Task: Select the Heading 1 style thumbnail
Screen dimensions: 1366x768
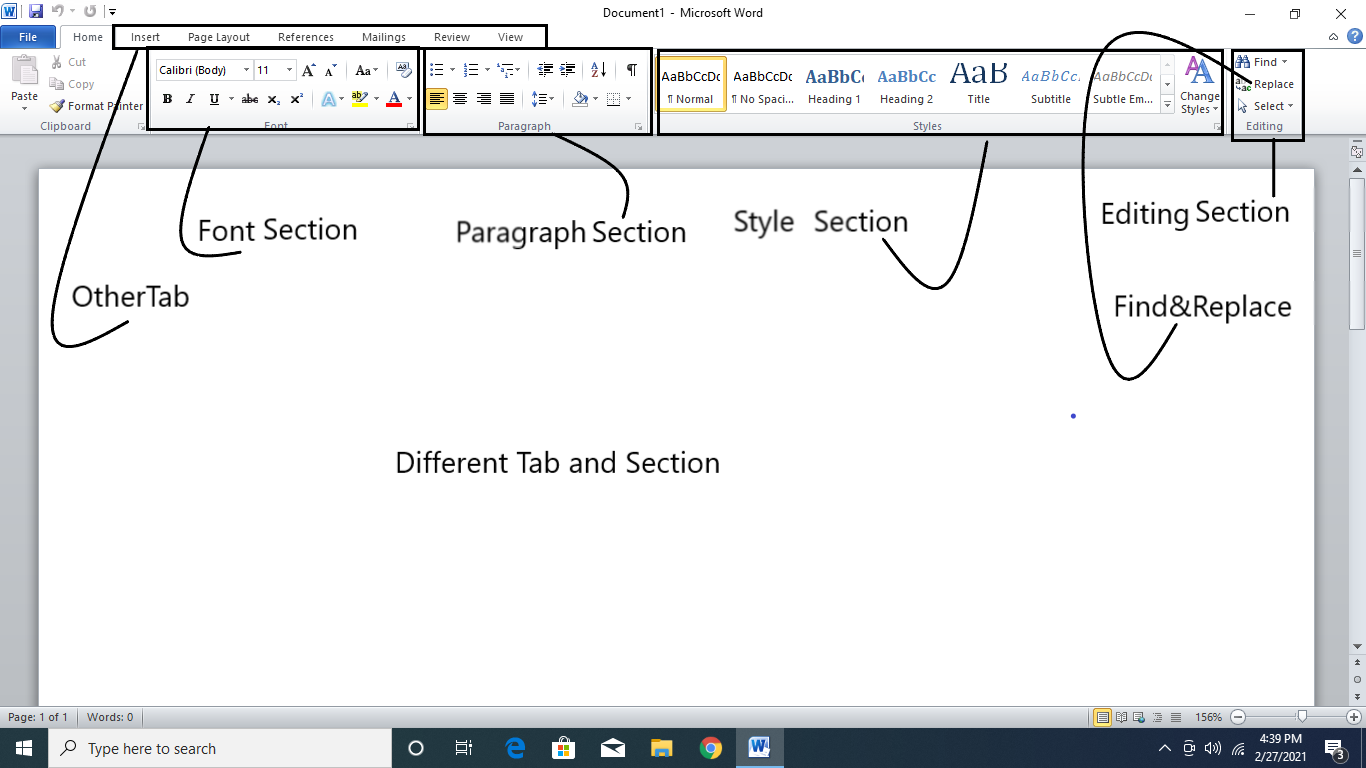Action: click(x=834, y=85)
